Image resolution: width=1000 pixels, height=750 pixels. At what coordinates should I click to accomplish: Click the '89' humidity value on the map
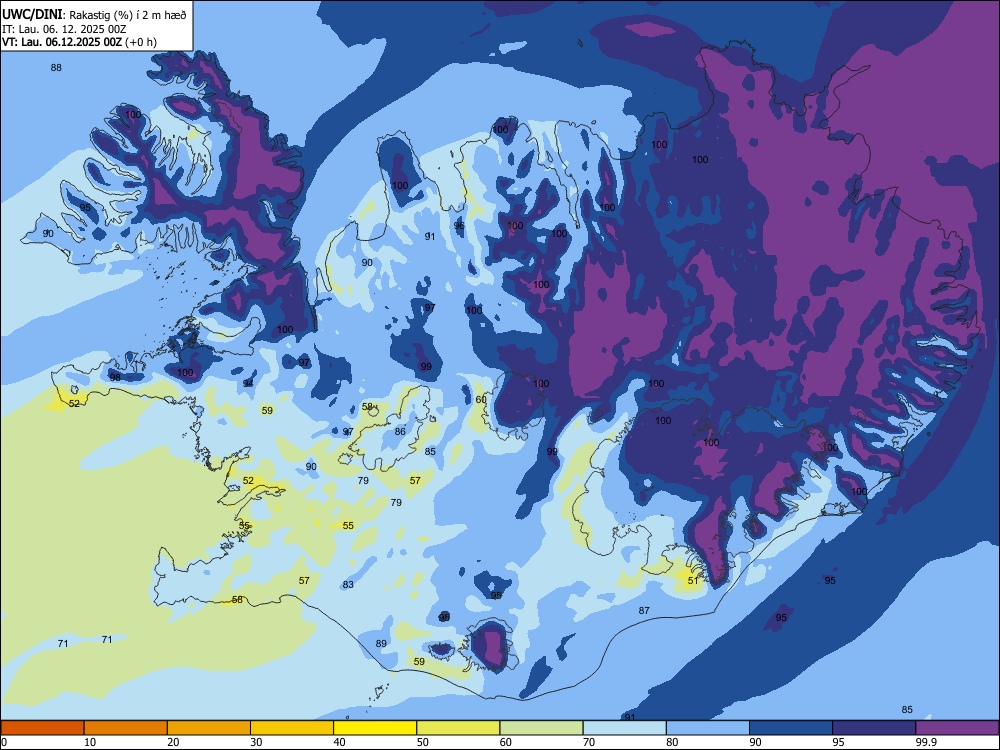click(381, 643)
